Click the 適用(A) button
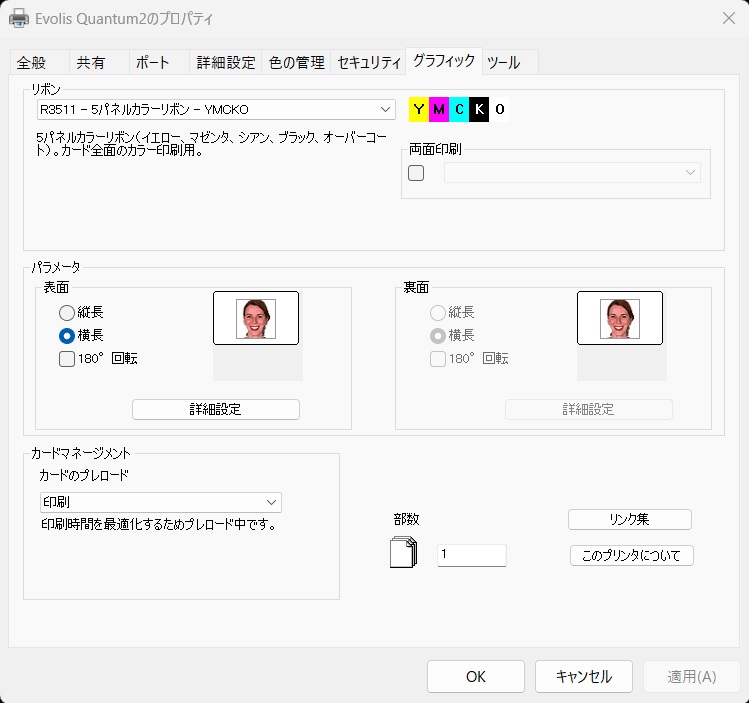This screenshot has height=703, width=749. (x=692, y=677)
